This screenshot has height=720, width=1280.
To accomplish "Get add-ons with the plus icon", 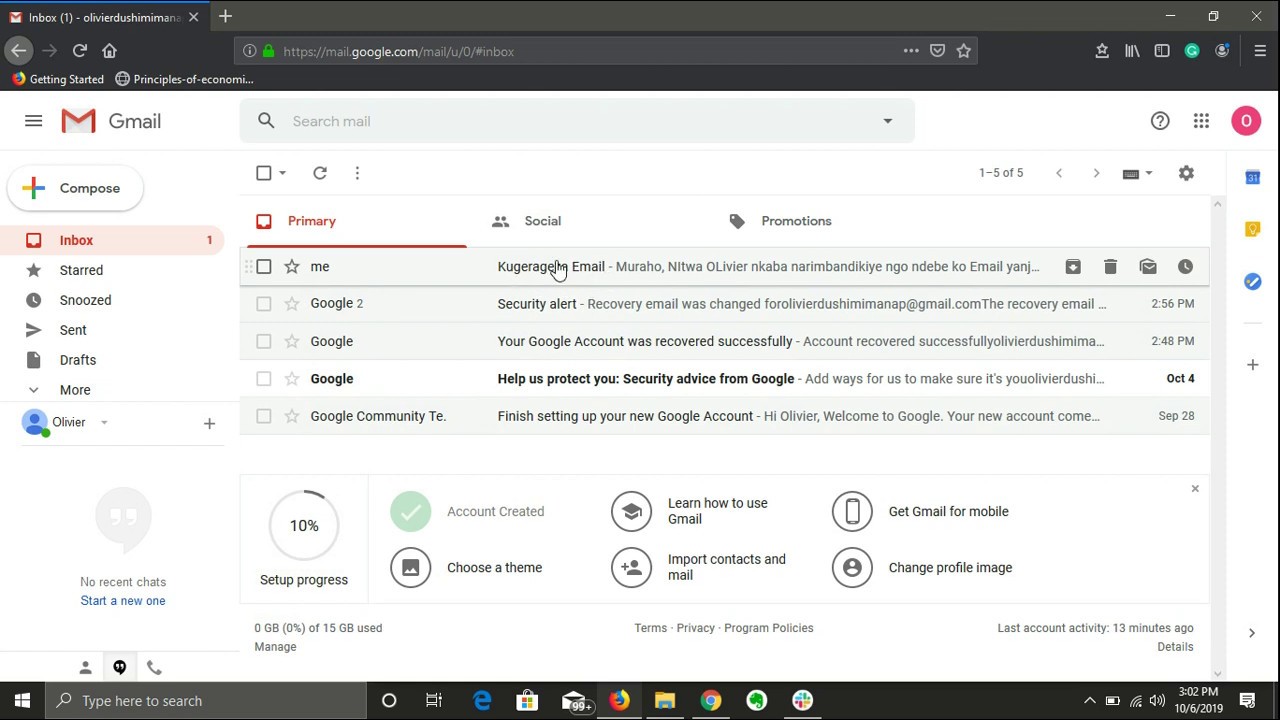I will click(x=1252, y=365).
